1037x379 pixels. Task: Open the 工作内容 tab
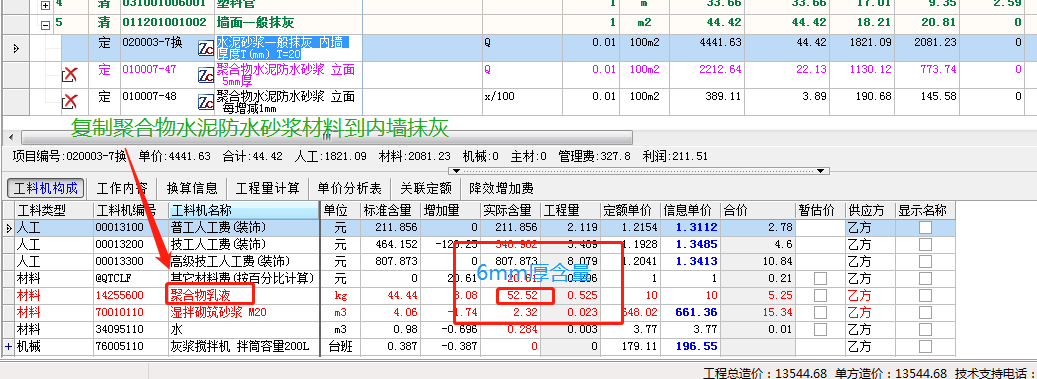pos(122,189)
